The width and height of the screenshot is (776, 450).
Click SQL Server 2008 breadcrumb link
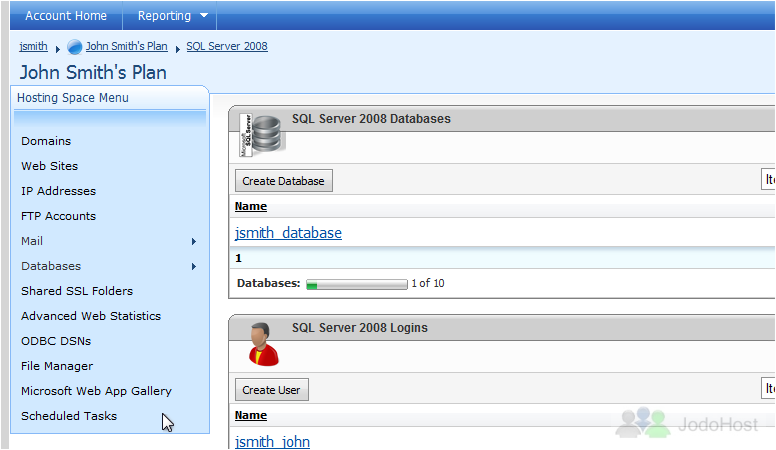(x=227, y=47)
